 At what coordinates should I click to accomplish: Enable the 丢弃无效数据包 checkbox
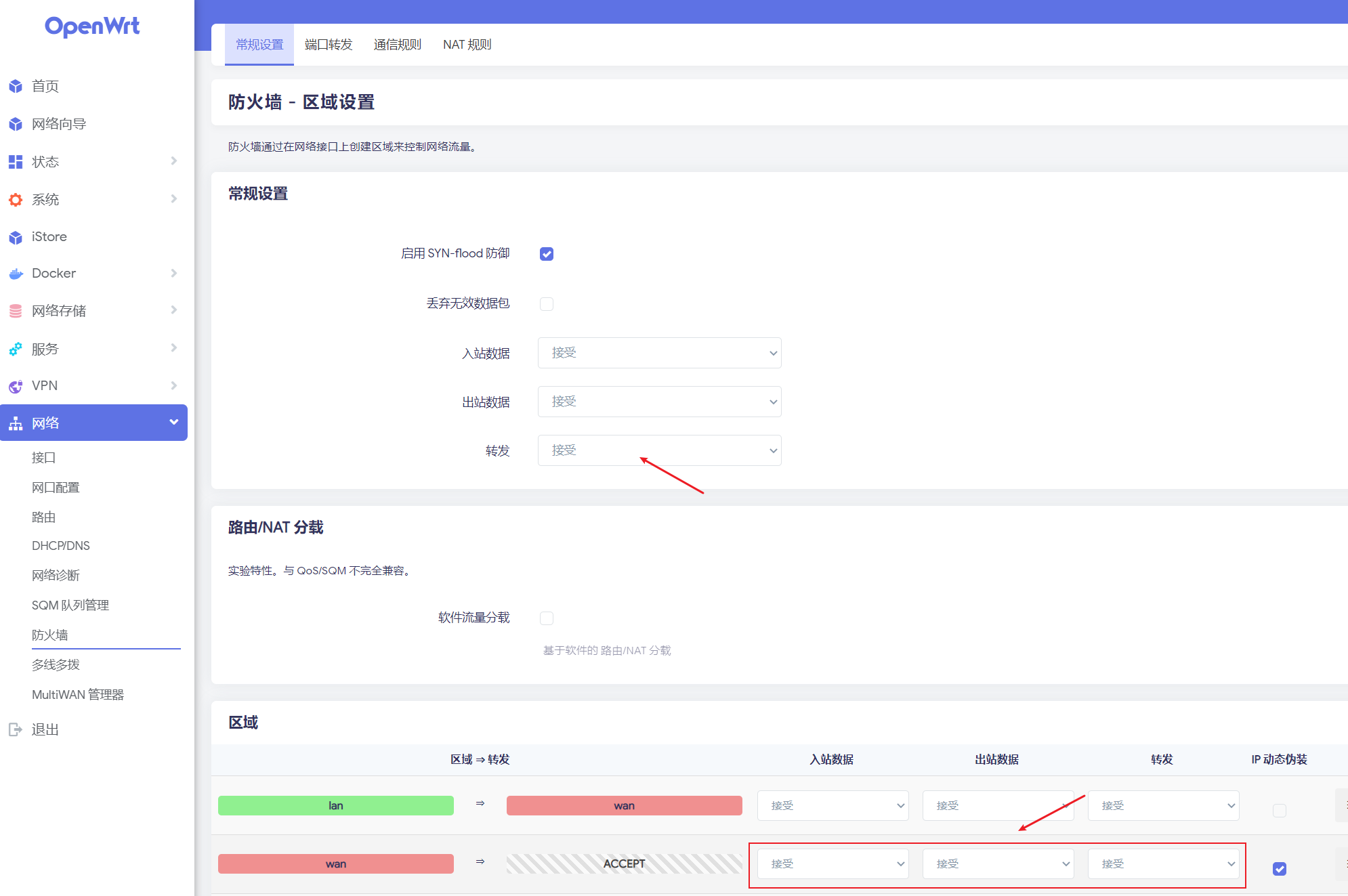[x=547, y=304]
